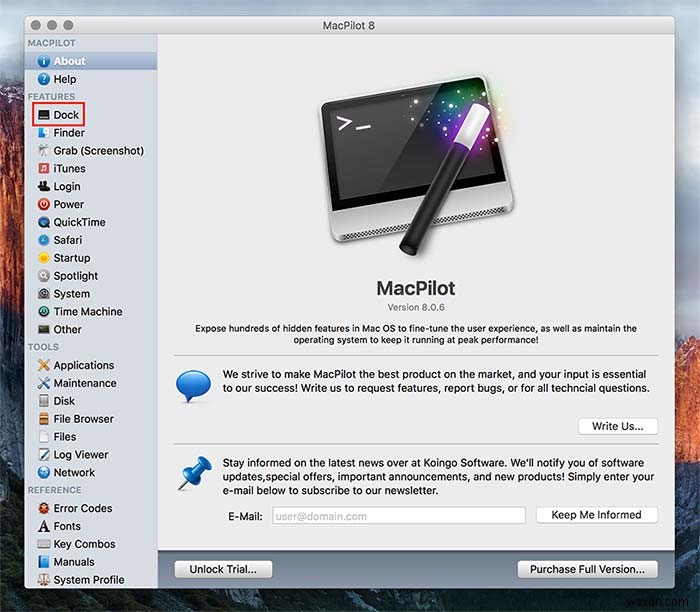This screenshot has height=612, width=700.
Task: Open the QuickTime icon
Action: tap(44, 222)
